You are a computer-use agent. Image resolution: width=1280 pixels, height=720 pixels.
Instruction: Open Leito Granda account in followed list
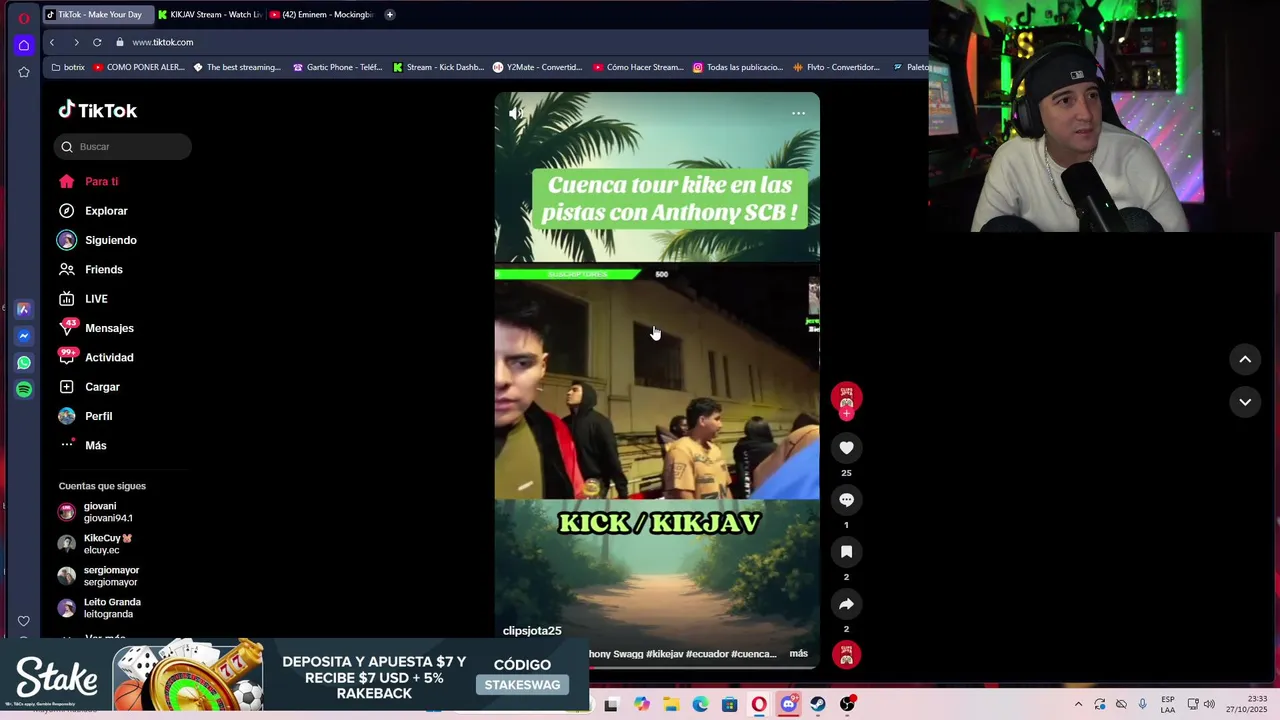point(100,608)
